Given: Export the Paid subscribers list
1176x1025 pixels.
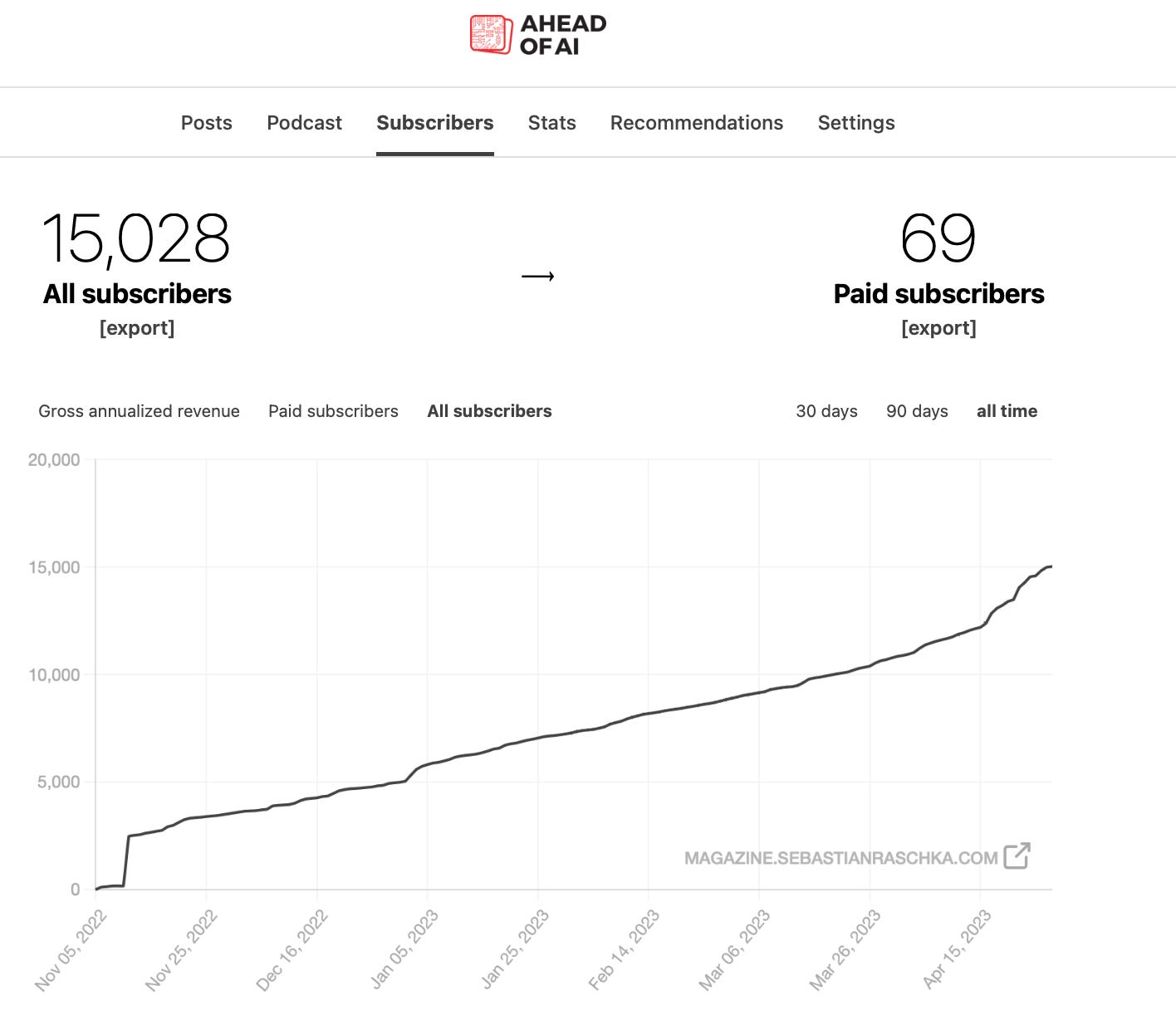Looking at the screenshot, I should click(x=939, y=328).
